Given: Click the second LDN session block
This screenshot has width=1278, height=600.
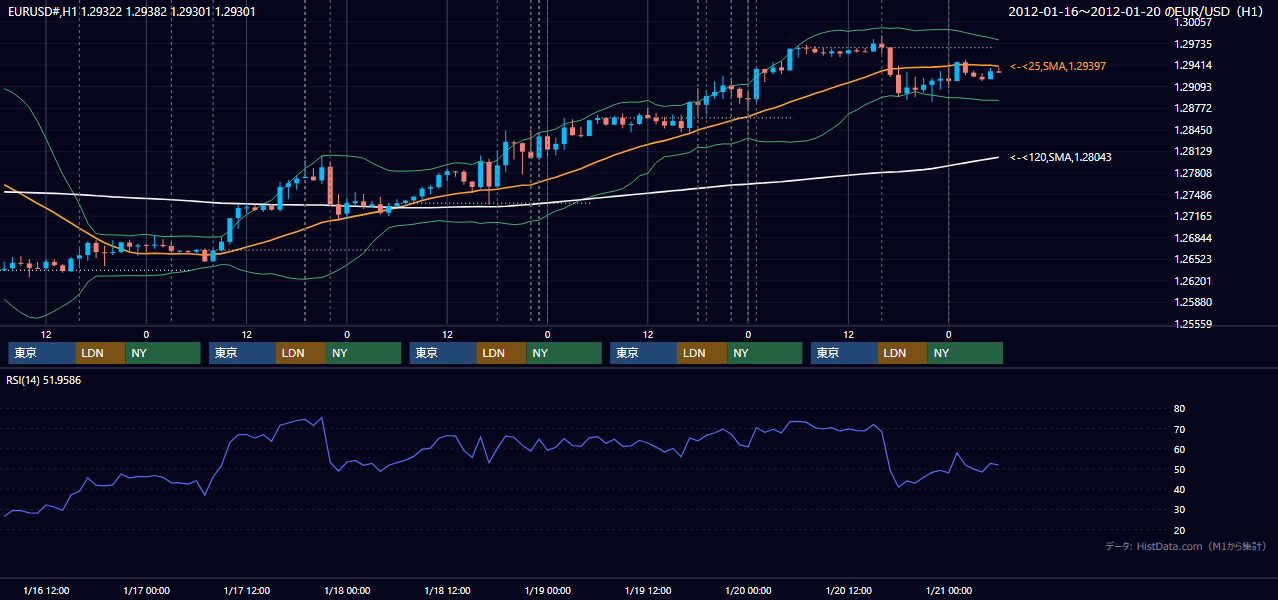Looking at the screenshot, I should pos(301,353).
